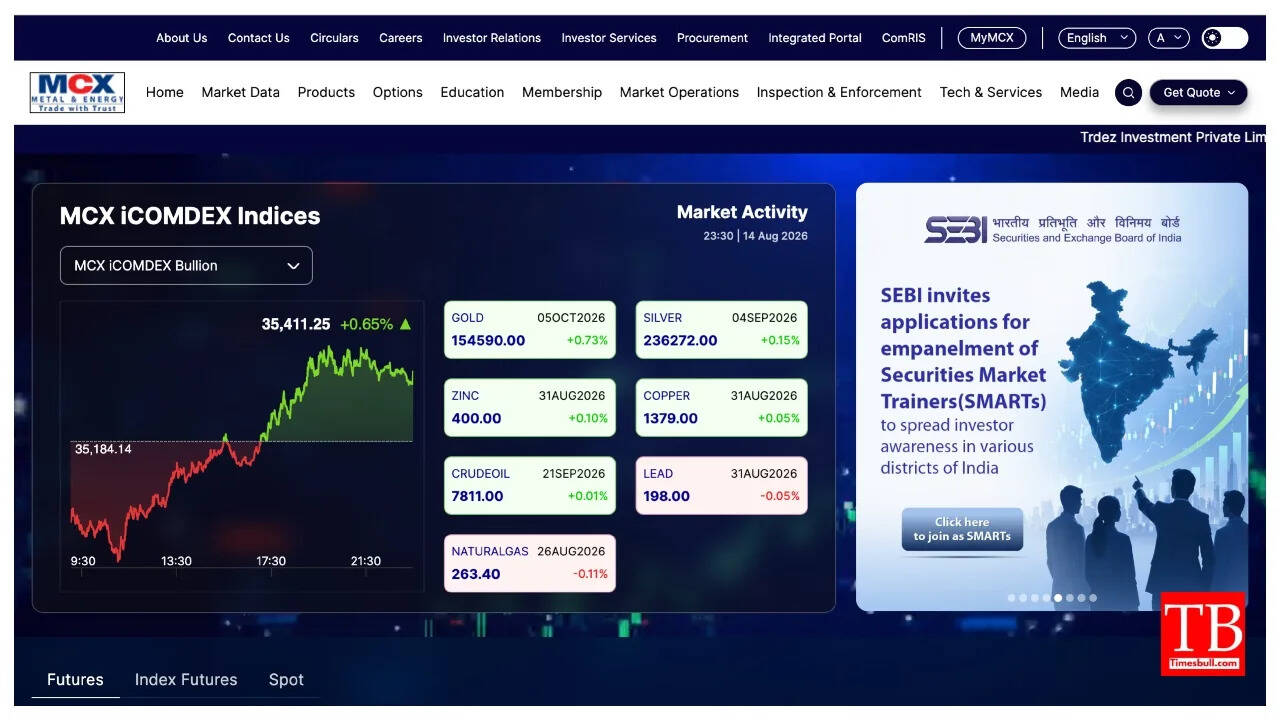Expand the Get Quote dropdown
This screenshot has width=1280, height=720.
point(1198,92)
